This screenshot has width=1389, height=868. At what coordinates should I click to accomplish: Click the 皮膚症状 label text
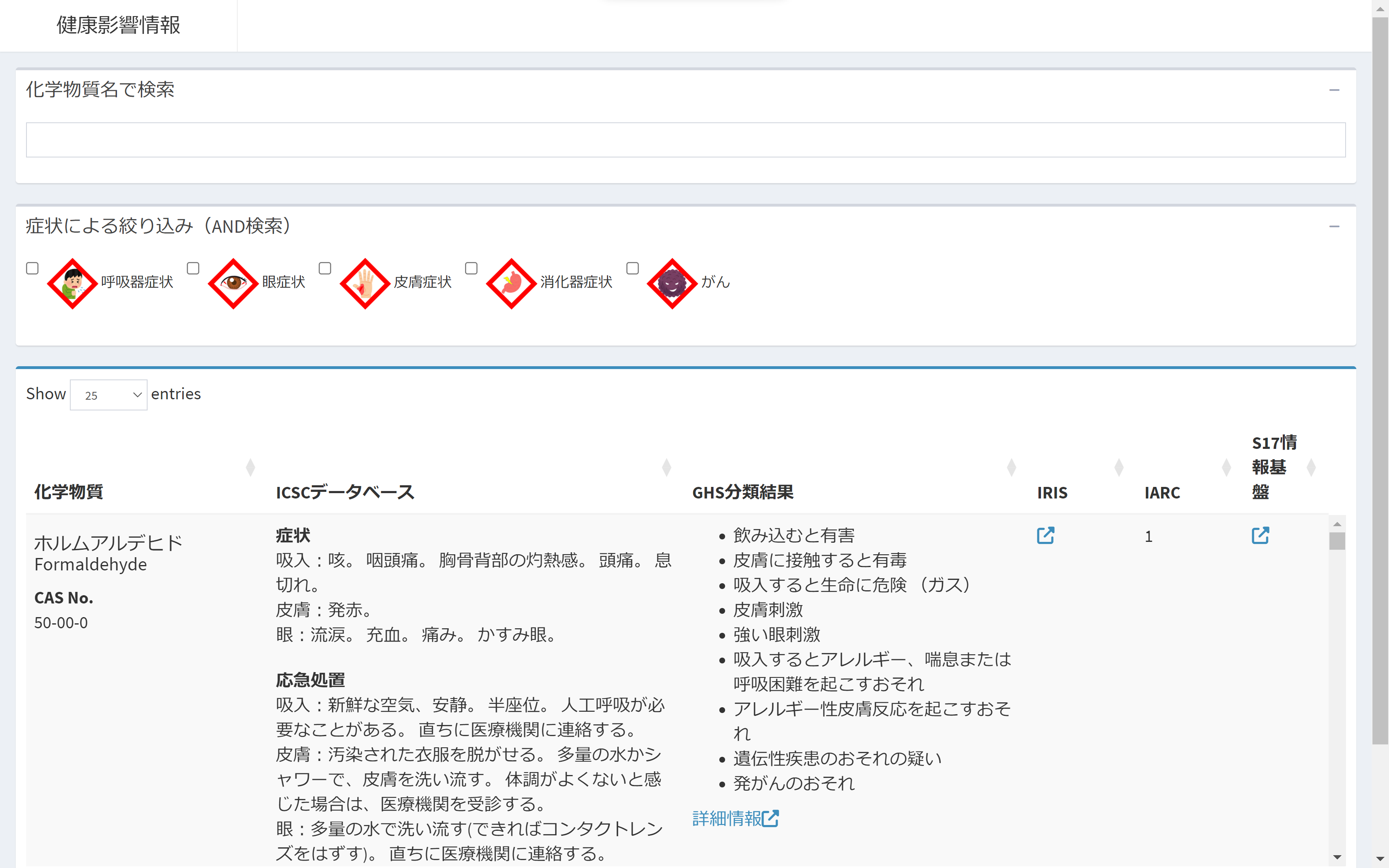tap(422, 282)
